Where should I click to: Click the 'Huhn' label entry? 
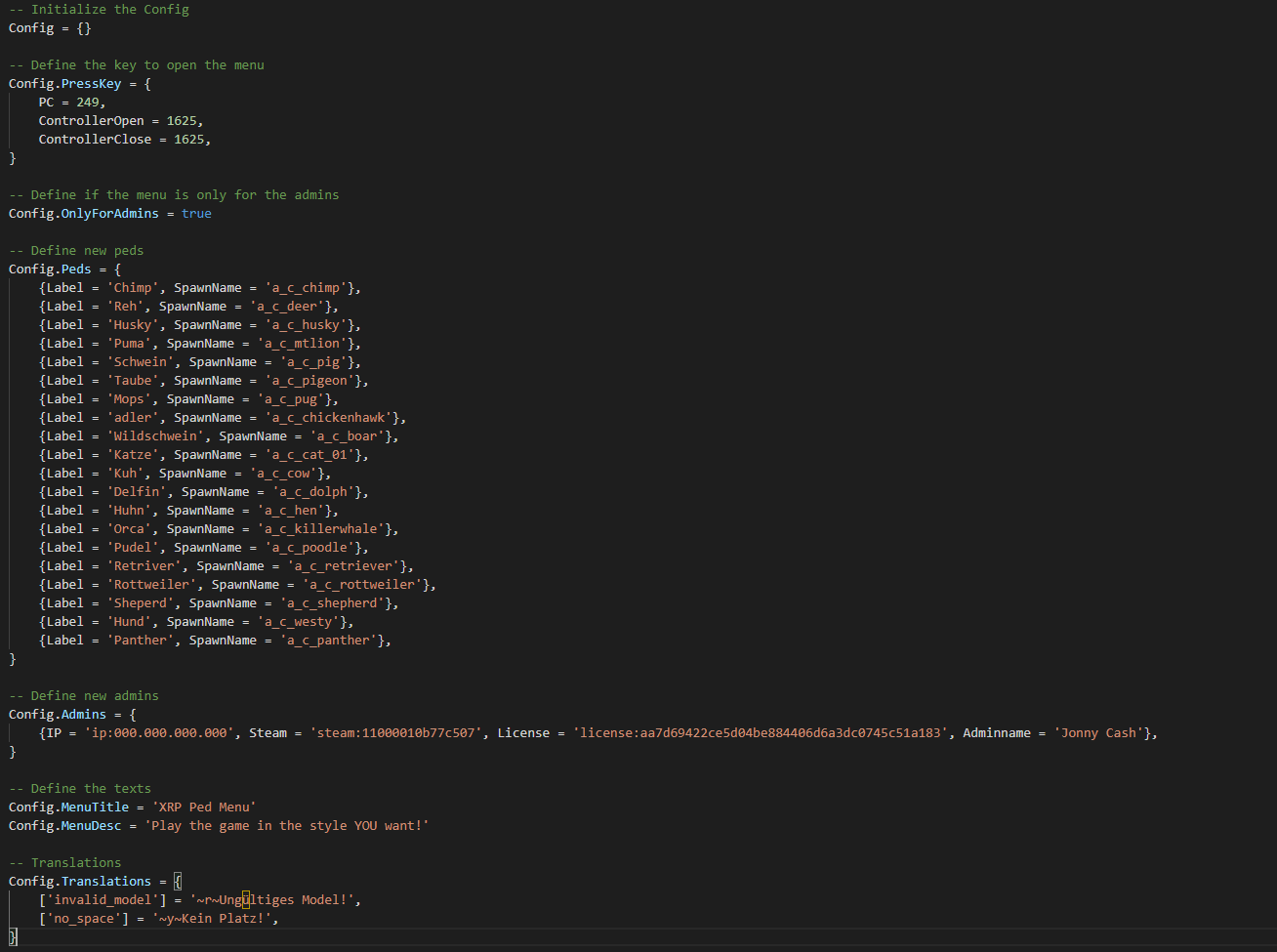click(129, 510)
